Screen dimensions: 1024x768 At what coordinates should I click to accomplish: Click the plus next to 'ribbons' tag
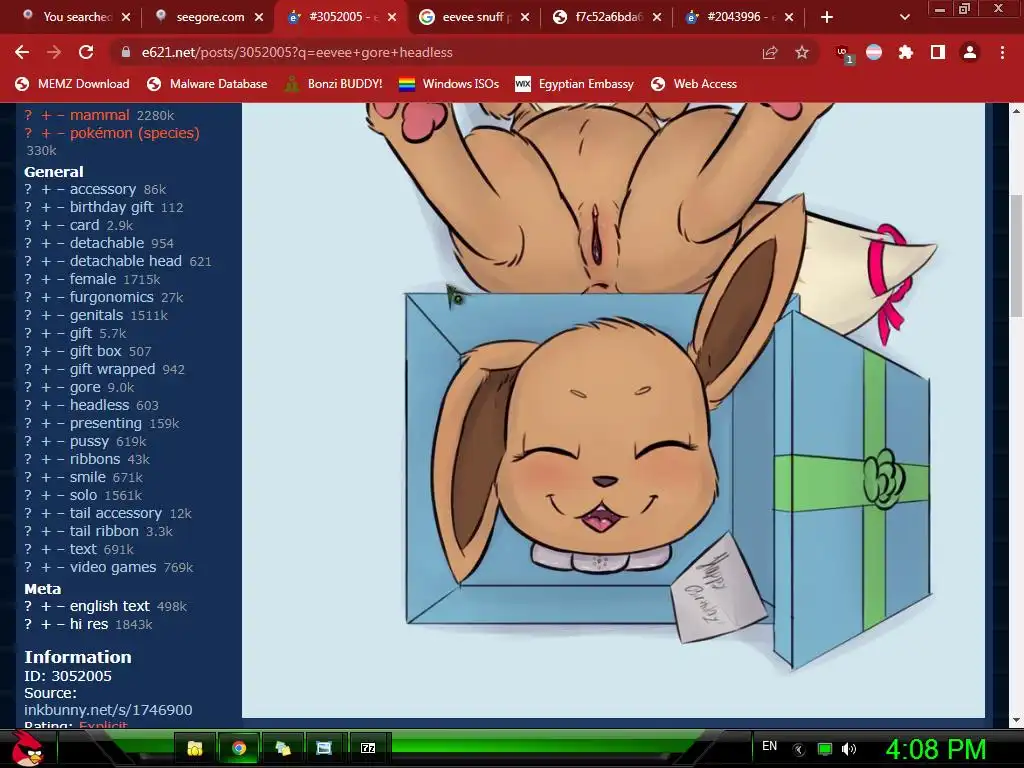point(46,459)
